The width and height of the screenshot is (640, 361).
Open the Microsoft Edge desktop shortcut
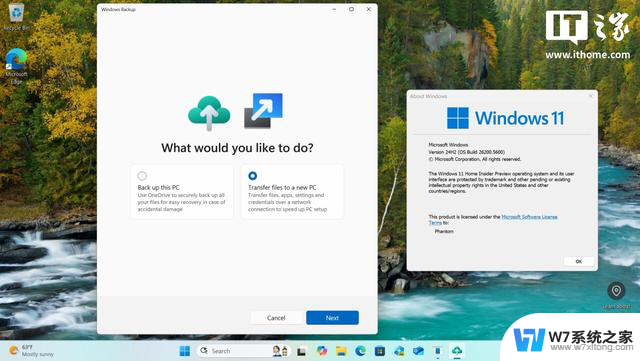[x=16, y=66]
